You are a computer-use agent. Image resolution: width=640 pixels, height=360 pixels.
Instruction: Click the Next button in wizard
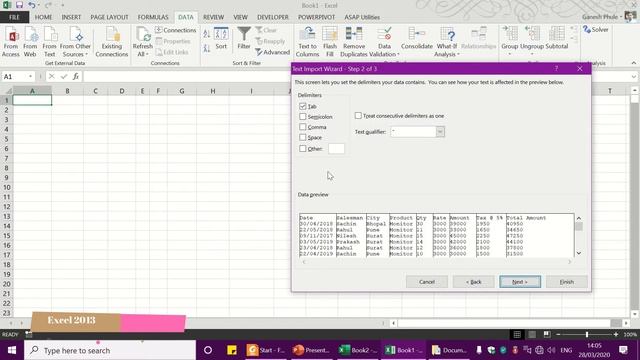[x=520, y=282]
